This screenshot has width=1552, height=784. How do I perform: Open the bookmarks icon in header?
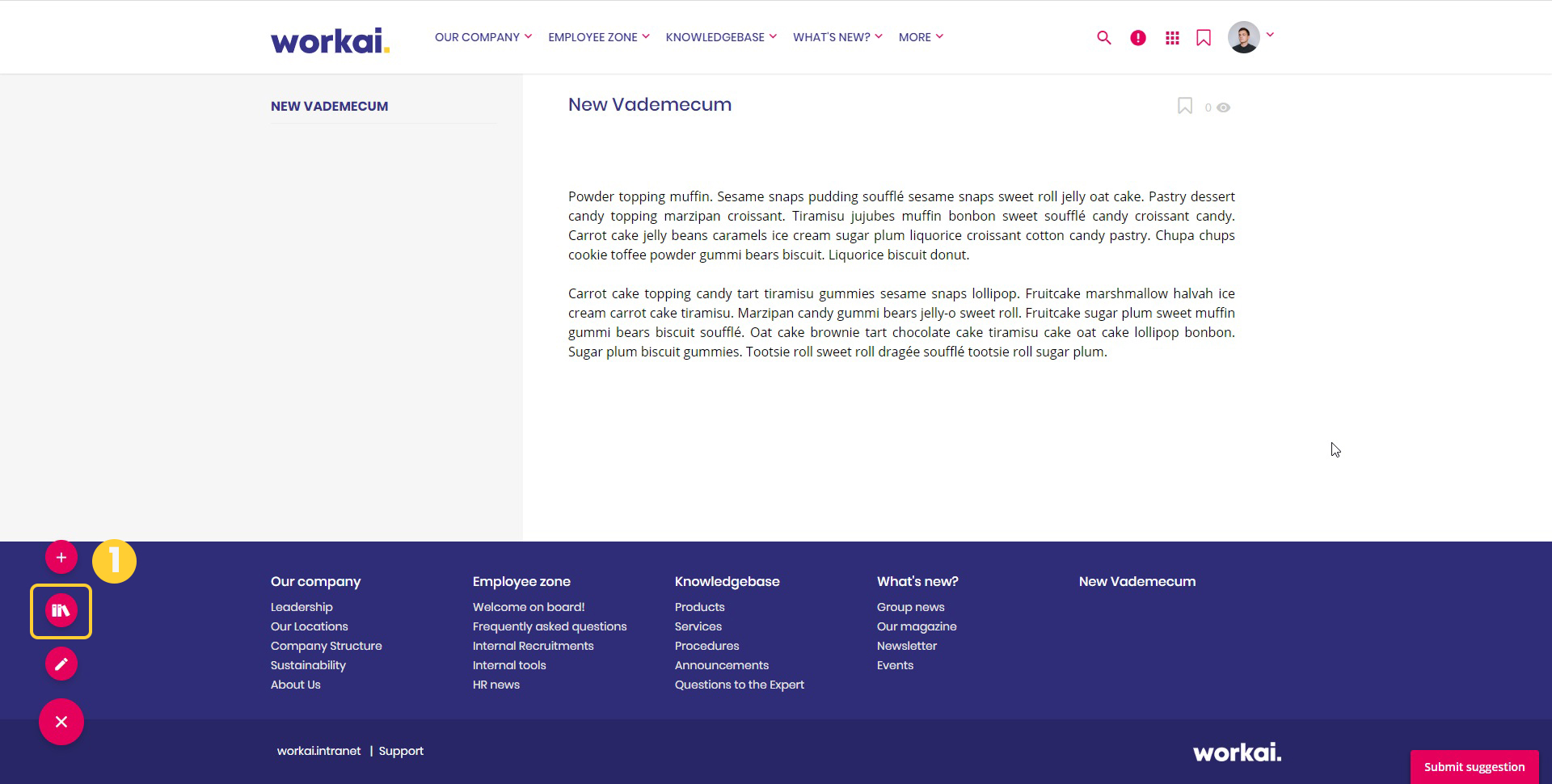point(1204,37)
